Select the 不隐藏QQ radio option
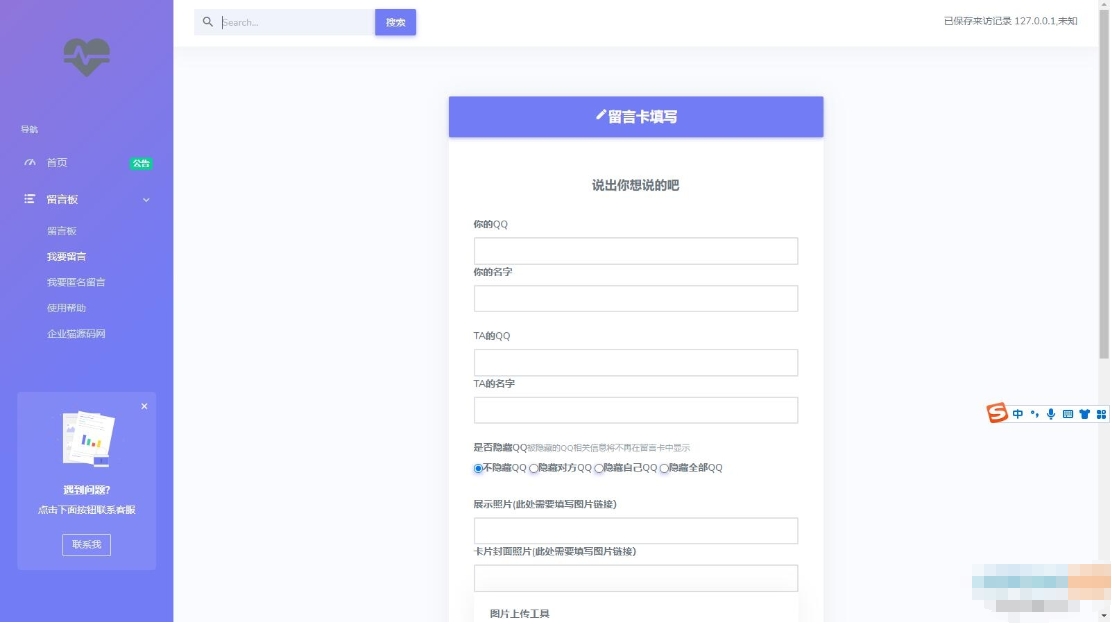1112x624 pixels. 478,469
